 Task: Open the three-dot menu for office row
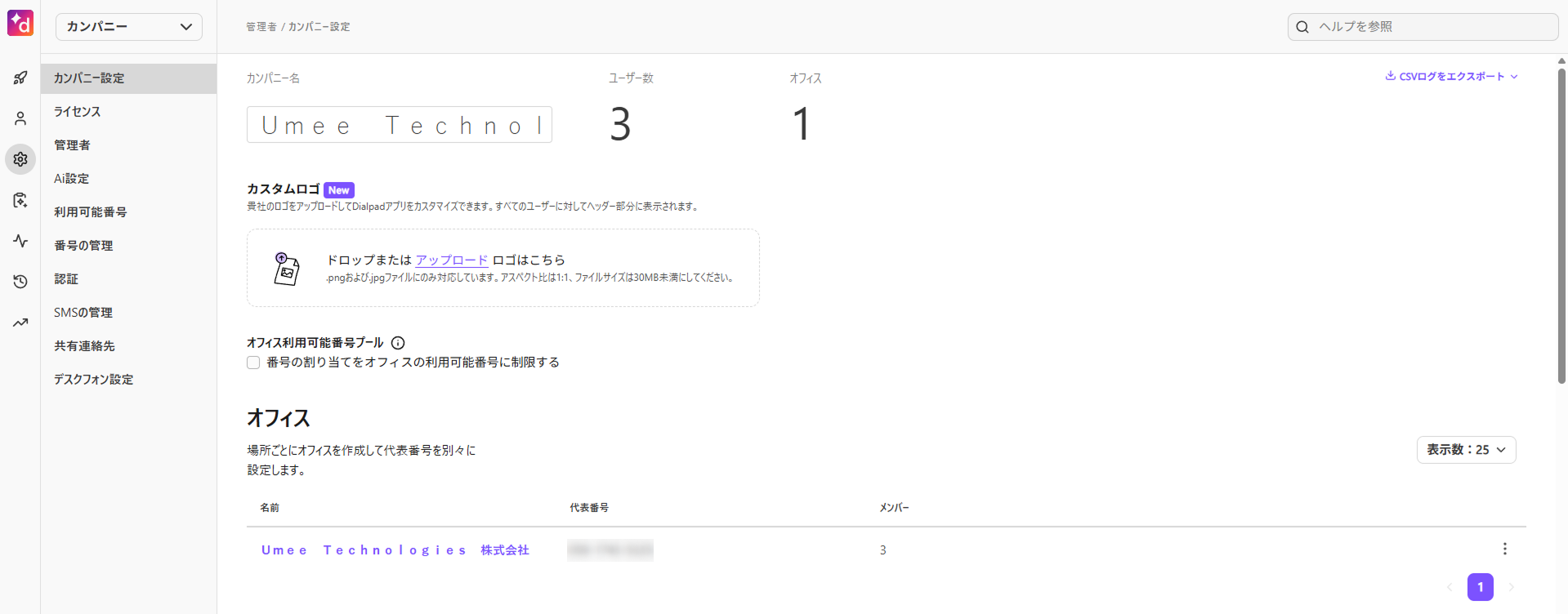[1504, 549]
